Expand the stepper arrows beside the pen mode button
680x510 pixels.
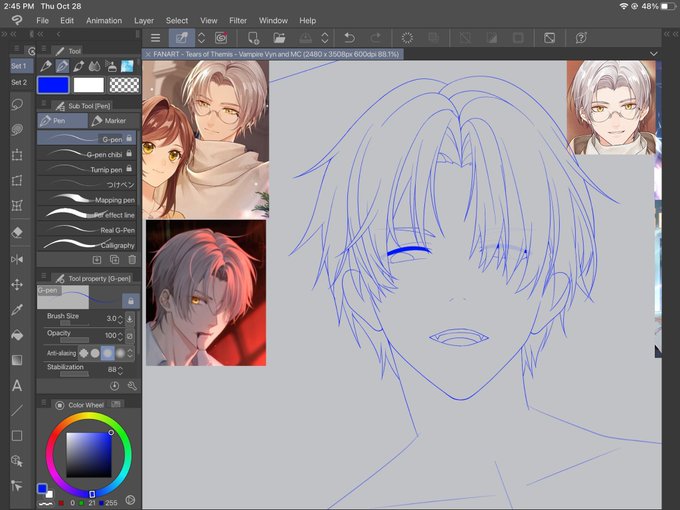(x=202, y=38)
